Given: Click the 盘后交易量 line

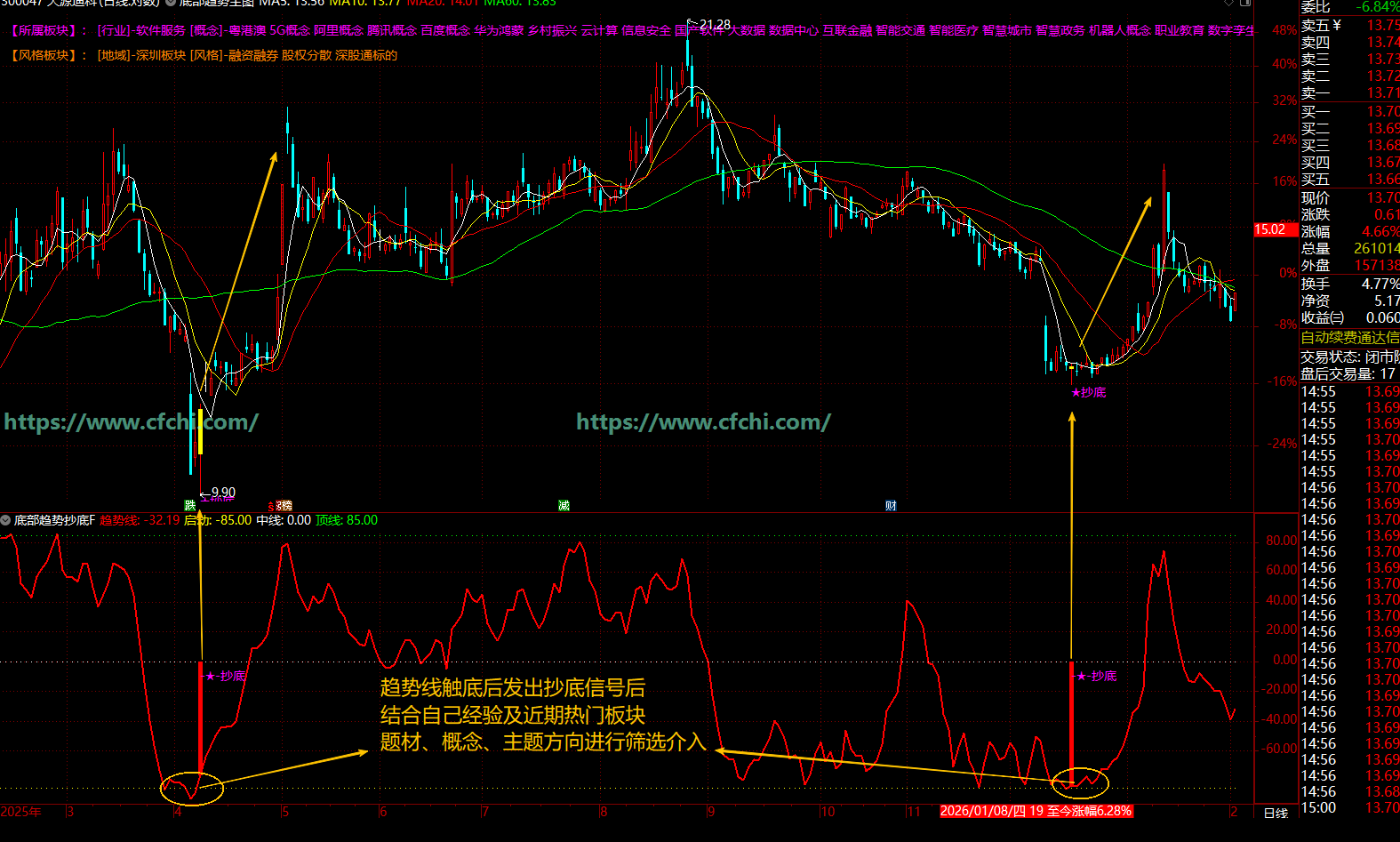Looking at the screenshot, I should point(1349,373).
